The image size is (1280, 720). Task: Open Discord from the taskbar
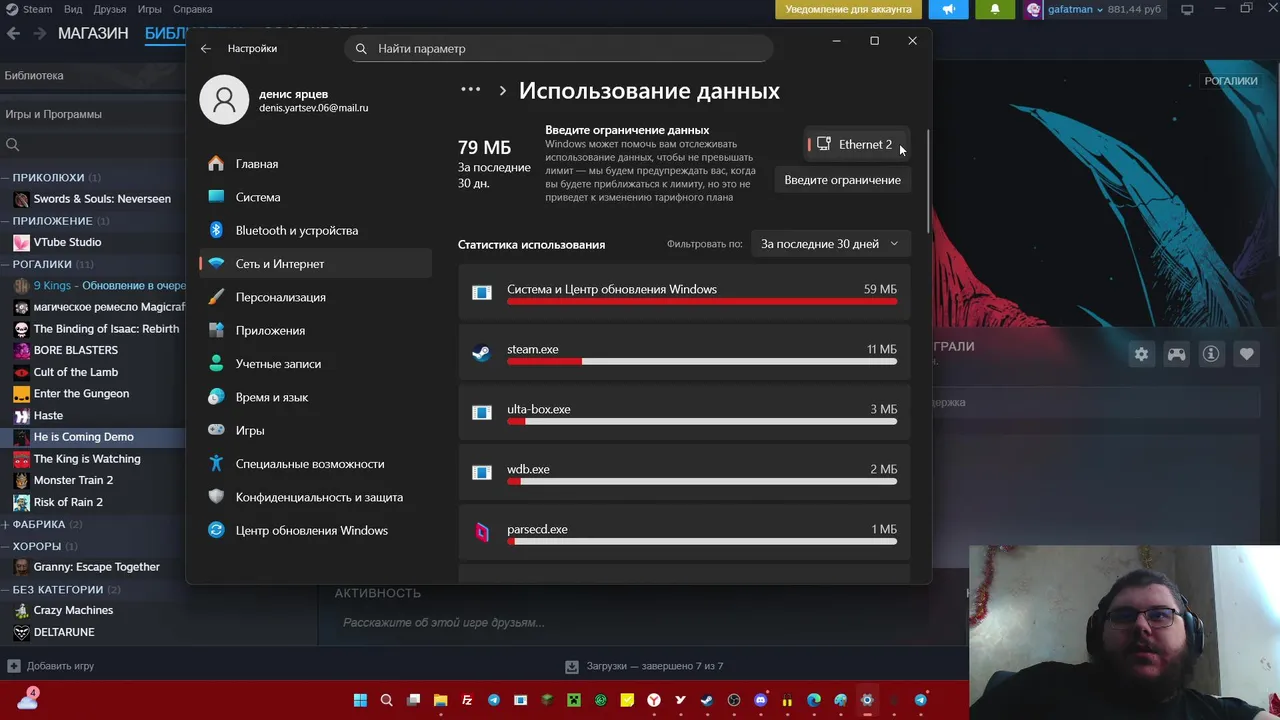(x=761, y=700)
